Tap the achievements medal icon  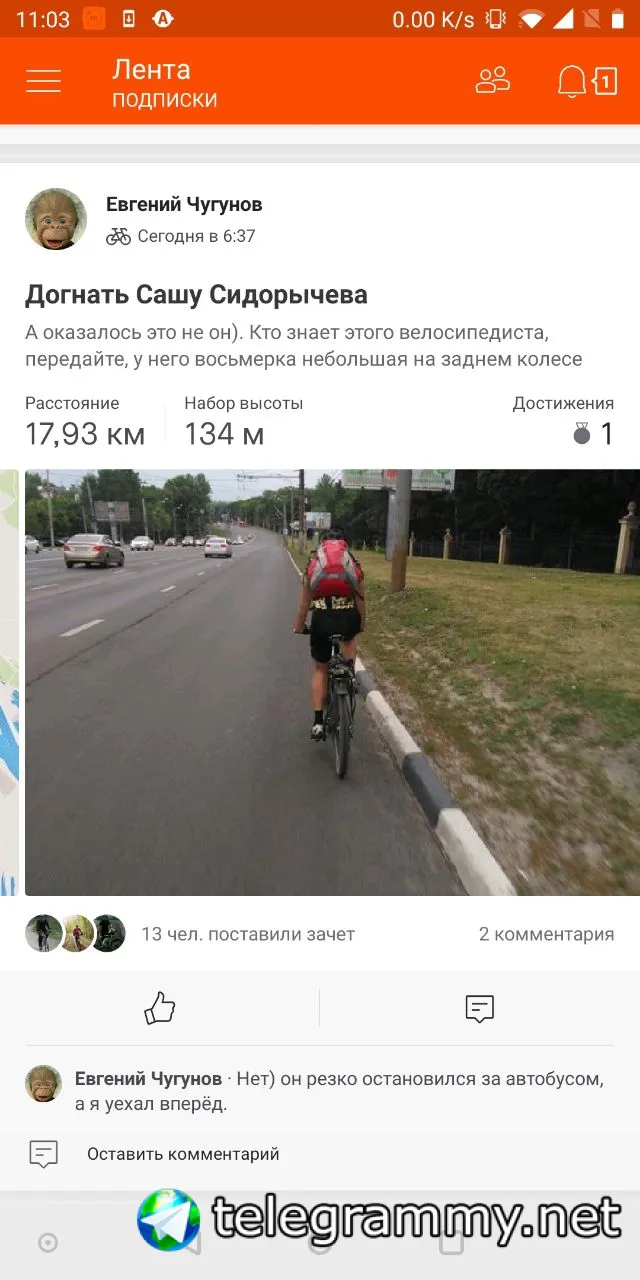[x=582, y=433]
